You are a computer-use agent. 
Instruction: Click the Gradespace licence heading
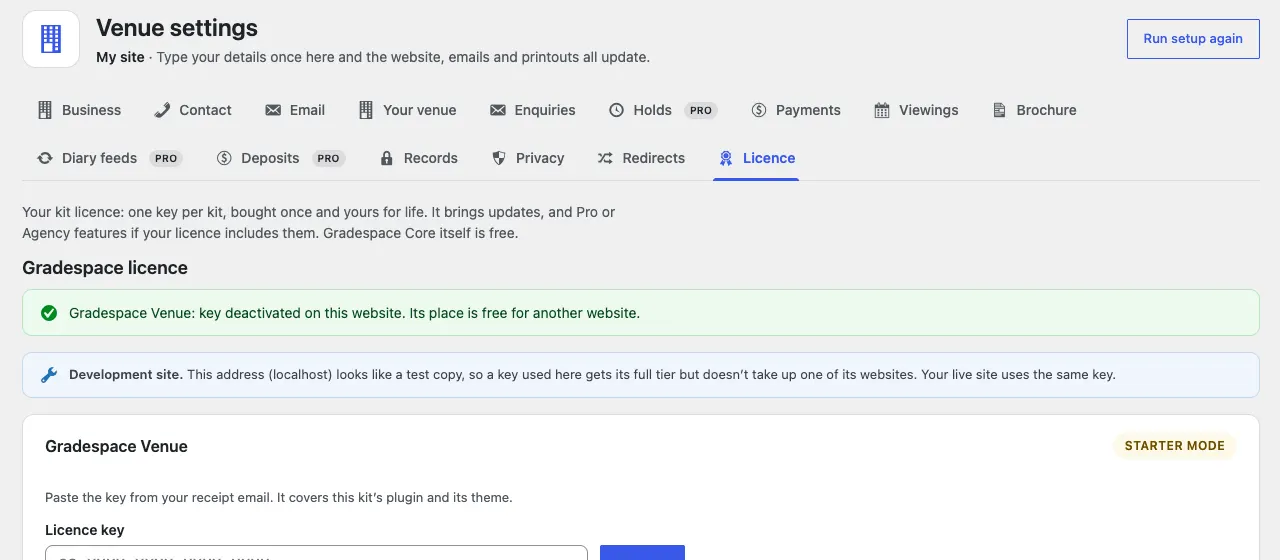pos(105,268)
